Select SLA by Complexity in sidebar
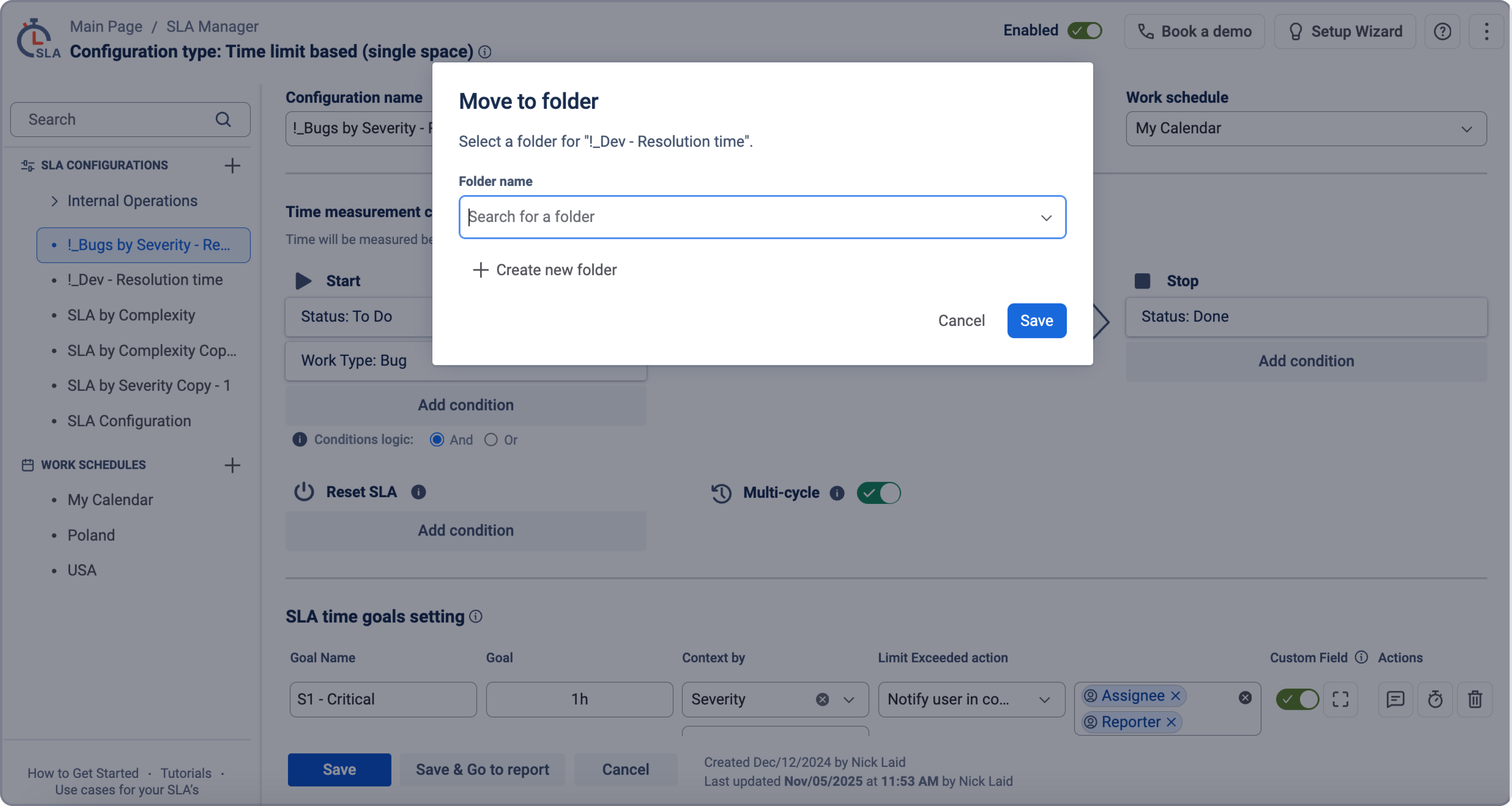The image size is (1512, 806). (x=131, y=315)
